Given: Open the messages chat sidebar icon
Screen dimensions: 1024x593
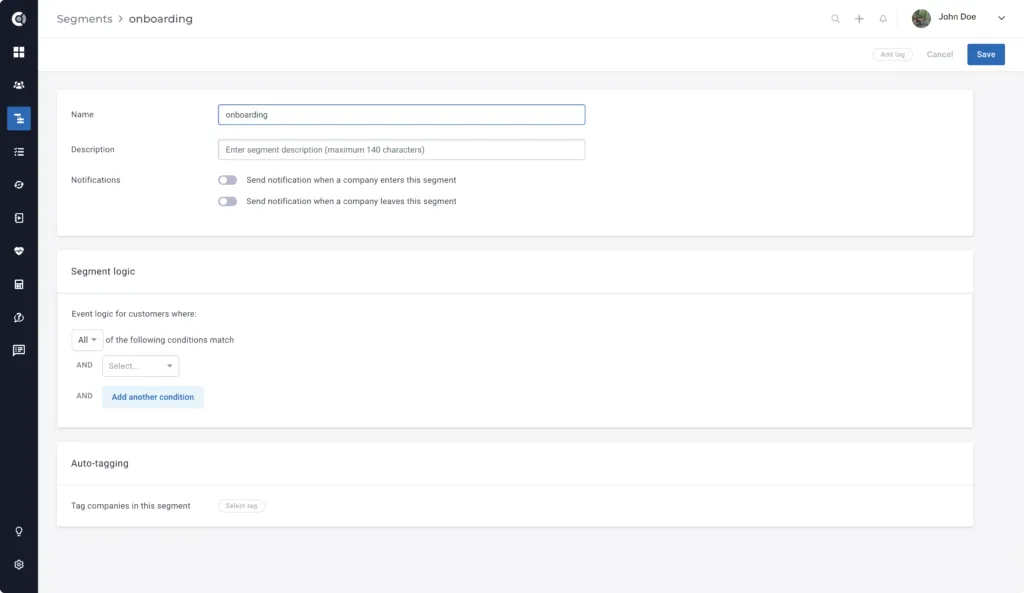Looking at the screenshot, I should pos(19,351).
